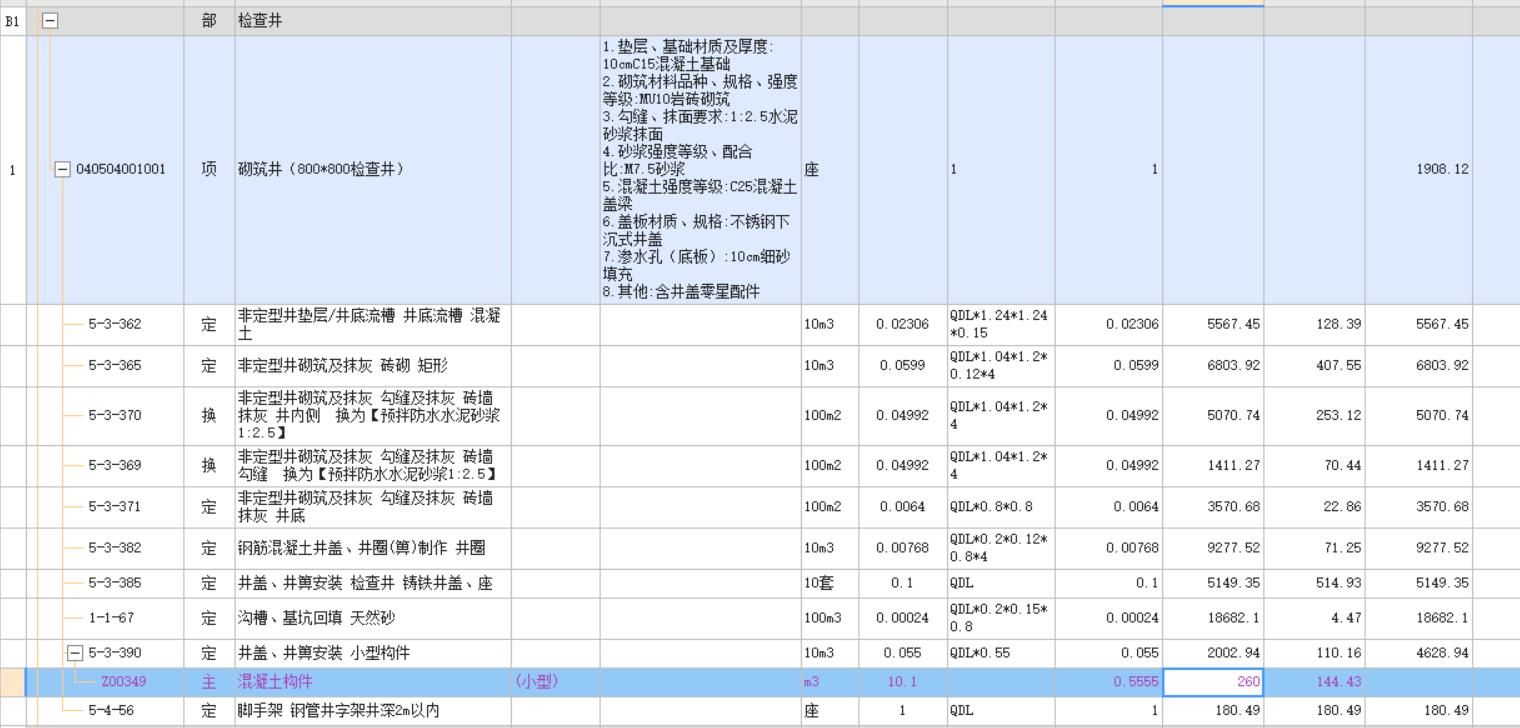Click the 检查井 section title

coord(260,21)
